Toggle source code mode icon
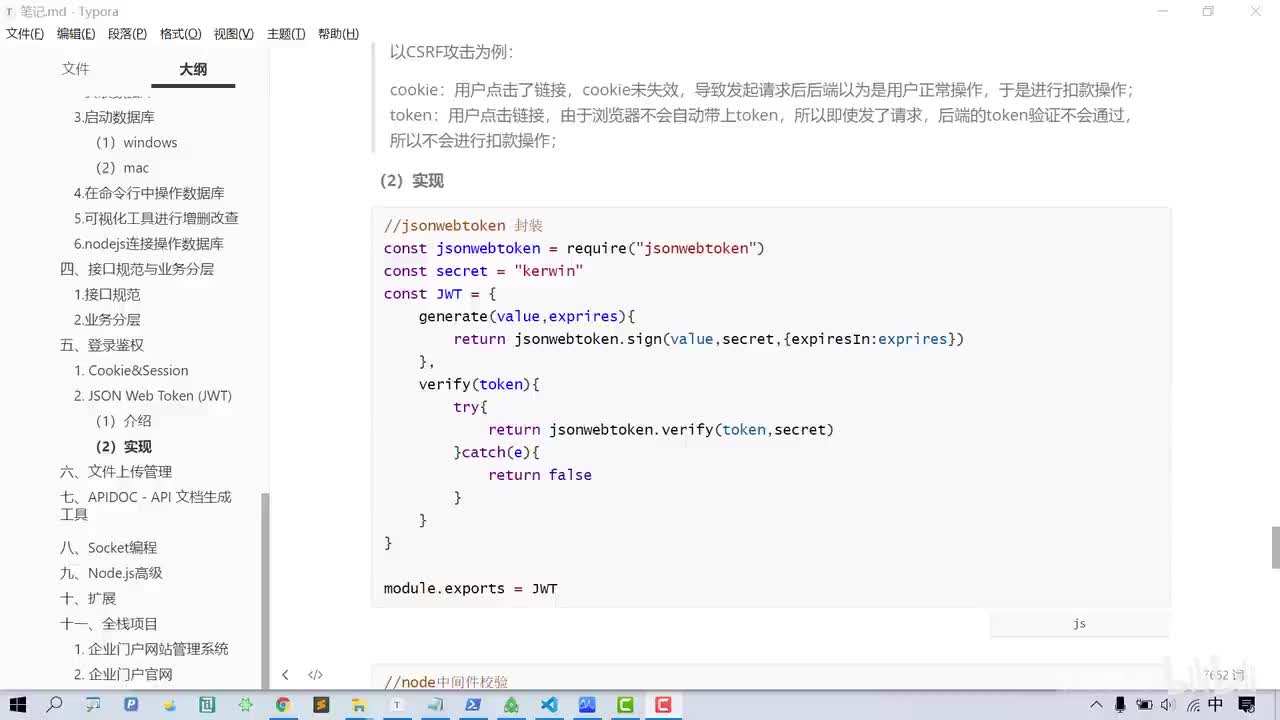This screenshot has width=1280, height=720. 315,675
